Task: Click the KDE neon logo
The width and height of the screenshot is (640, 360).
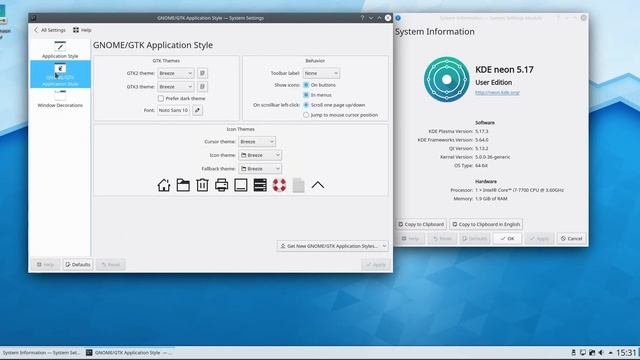Action: coord(447,79)
